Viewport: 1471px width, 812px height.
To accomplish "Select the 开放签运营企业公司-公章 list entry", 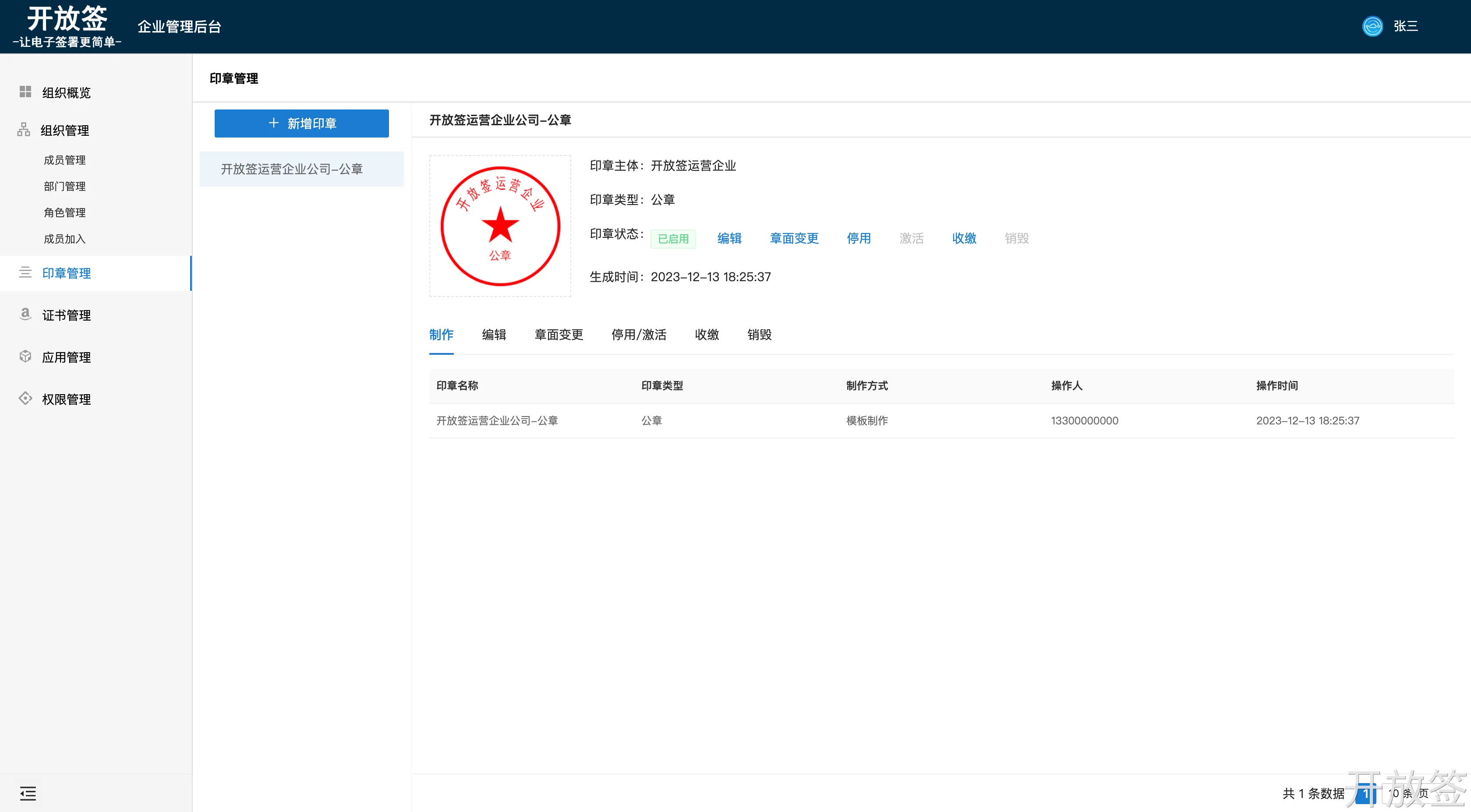I will pyautogui.click(x=301, y=169).
